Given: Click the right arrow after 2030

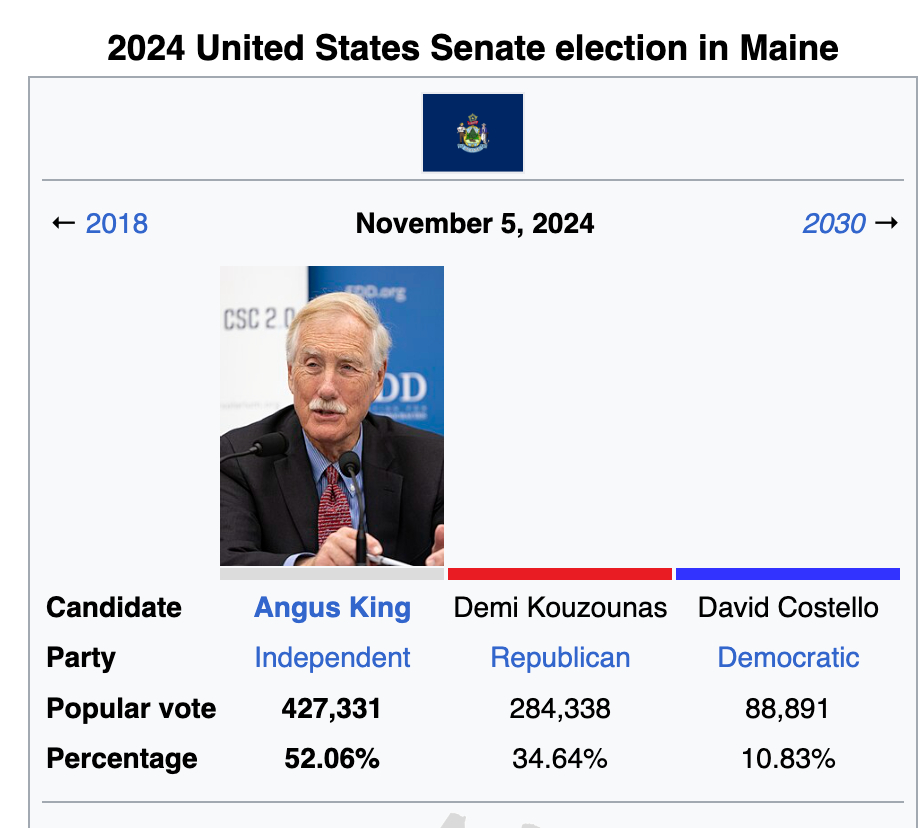Looking at the screenshot, I should coord(886,222).
